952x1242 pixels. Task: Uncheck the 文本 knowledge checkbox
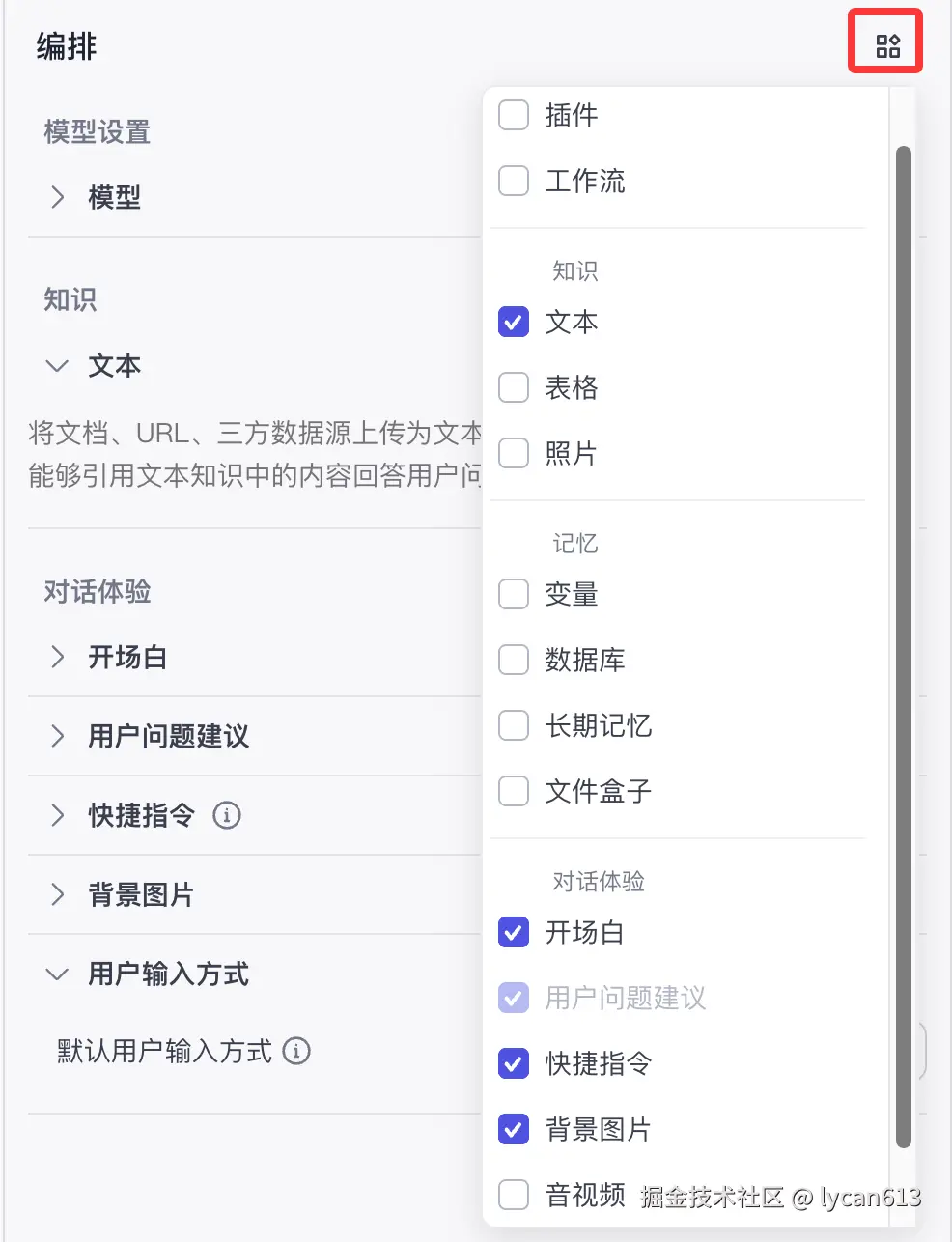(514, 322)
